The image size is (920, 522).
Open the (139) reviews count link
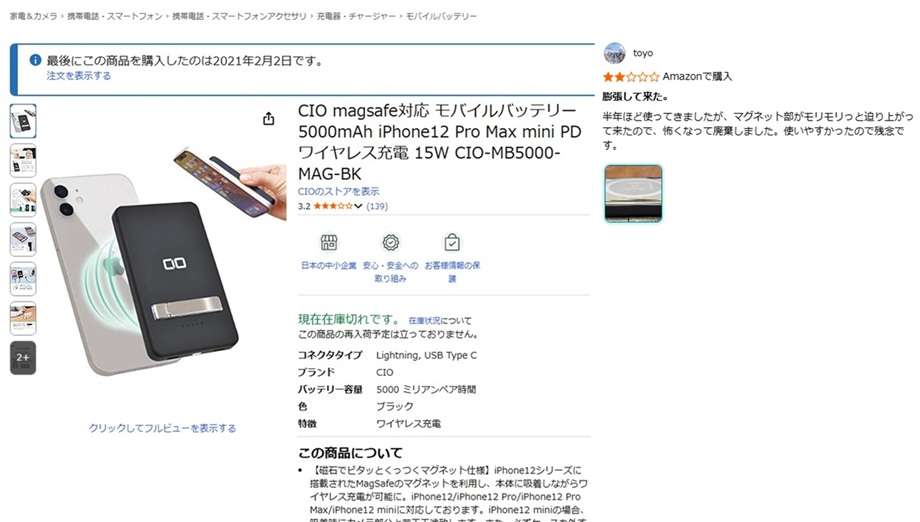click(377, 206)
